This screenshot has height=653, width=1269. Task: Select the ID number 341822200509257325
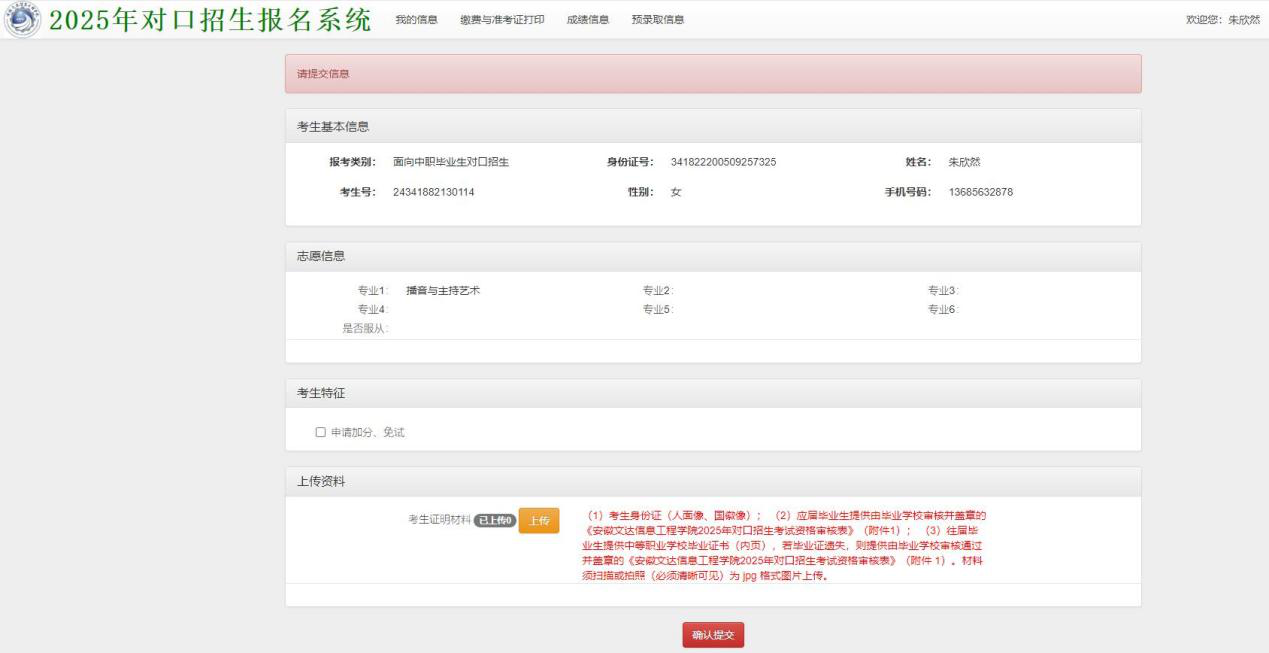[x=723, y=162]
